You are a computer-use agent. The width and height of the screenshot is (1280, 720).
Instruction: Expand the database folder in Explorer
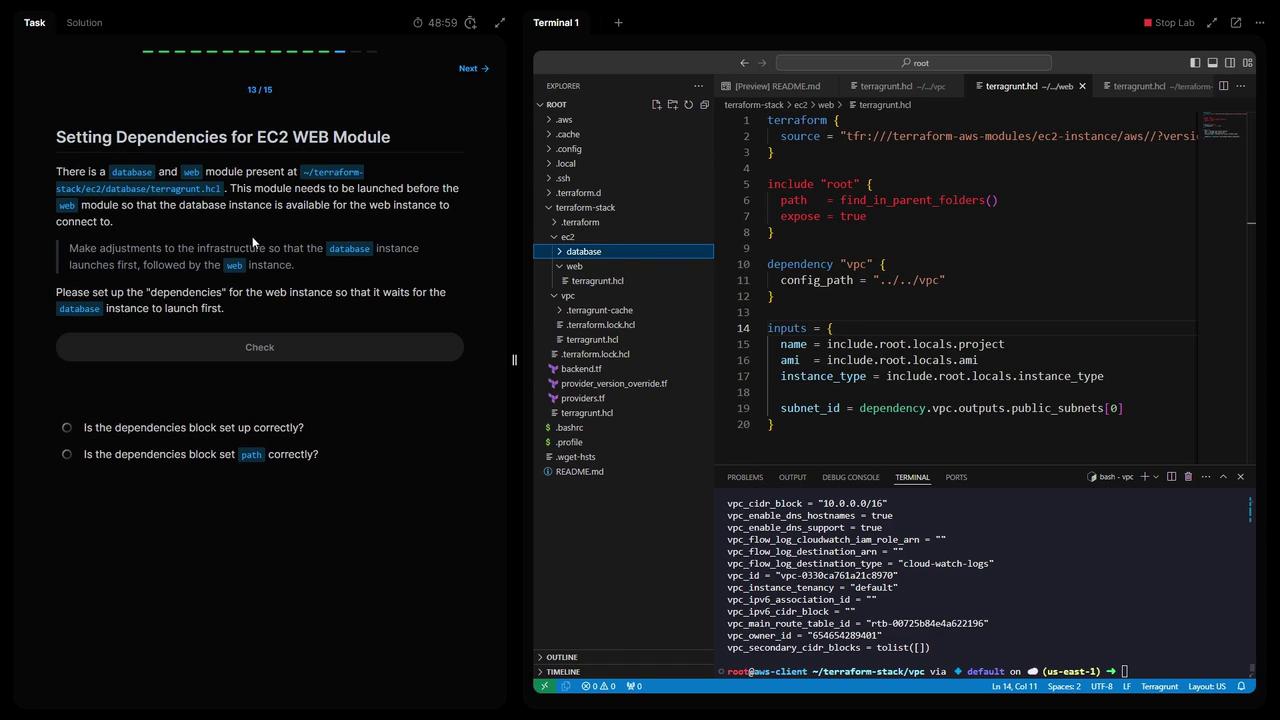coord(584,252)
